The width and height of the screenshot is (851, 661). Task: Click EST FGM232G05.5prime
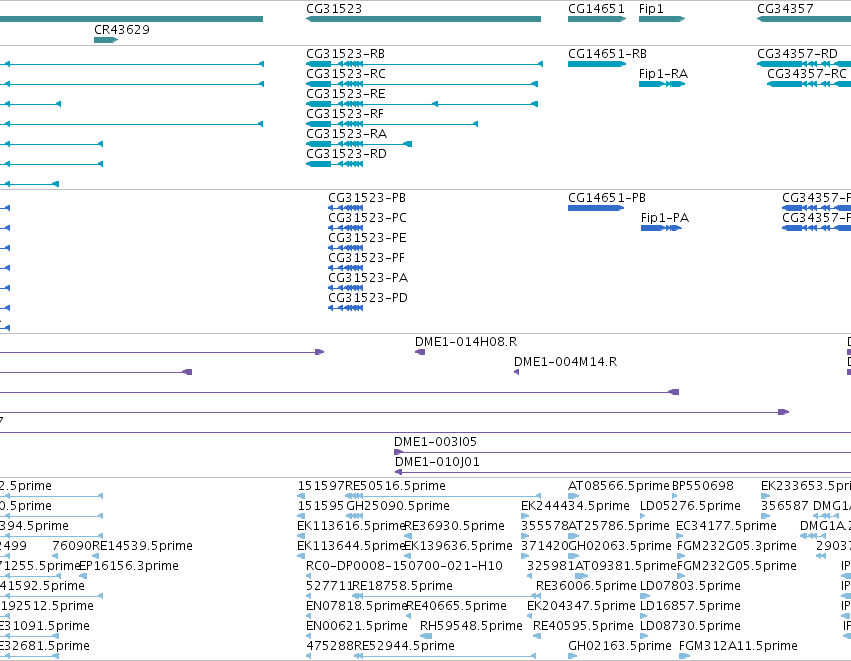click(x=682, y=576)
